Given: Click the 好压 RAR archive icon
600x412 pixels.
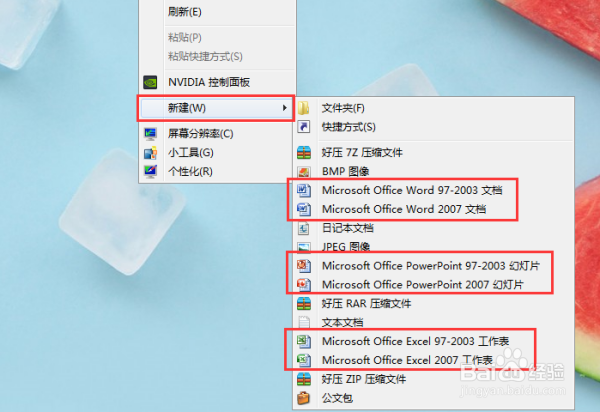Looking at the screenshot, I should (x=304, y=303).
